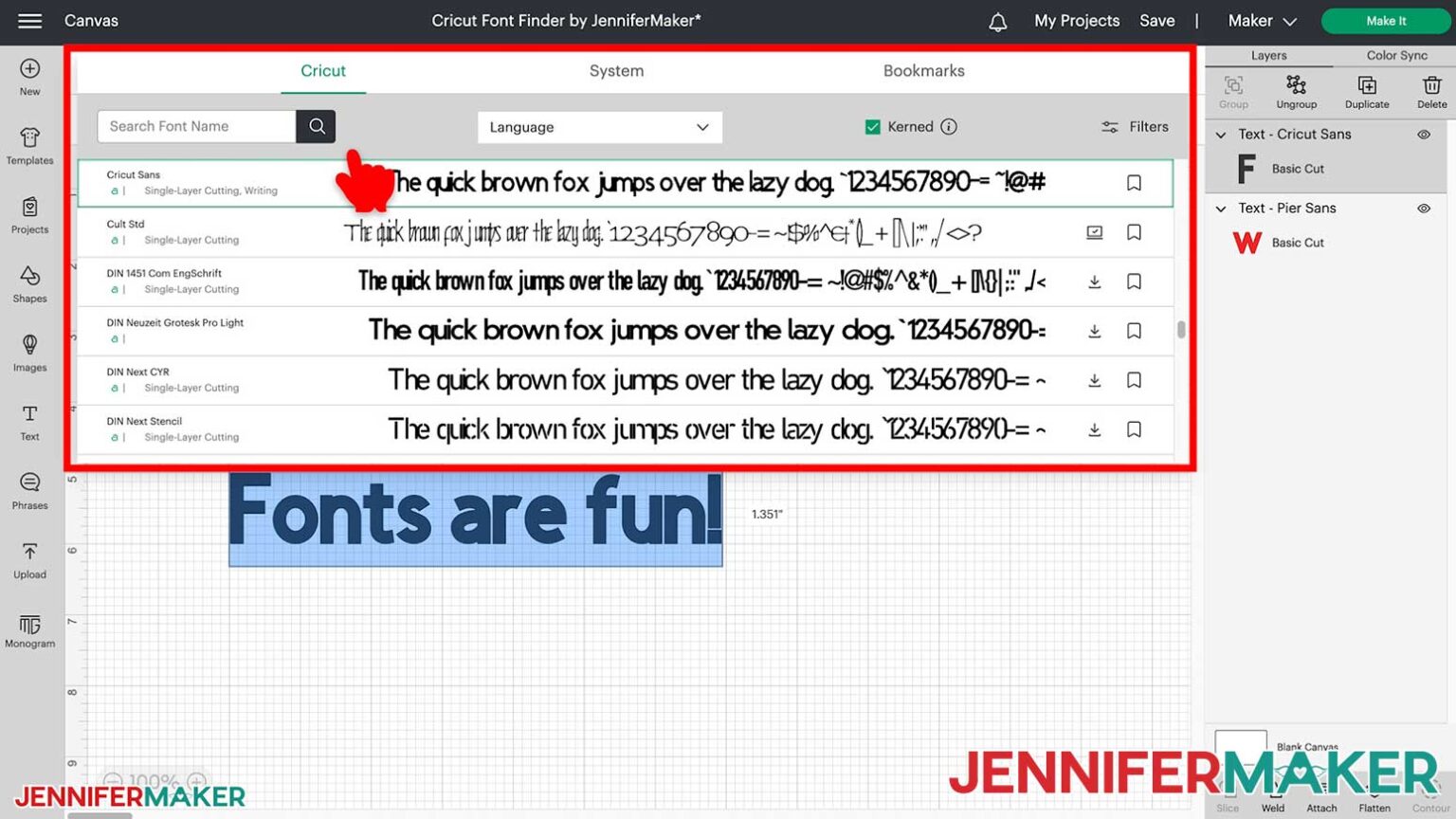Click Ungroup in Layers panel
1456x819 pixels.
(x=1296, y=92)
